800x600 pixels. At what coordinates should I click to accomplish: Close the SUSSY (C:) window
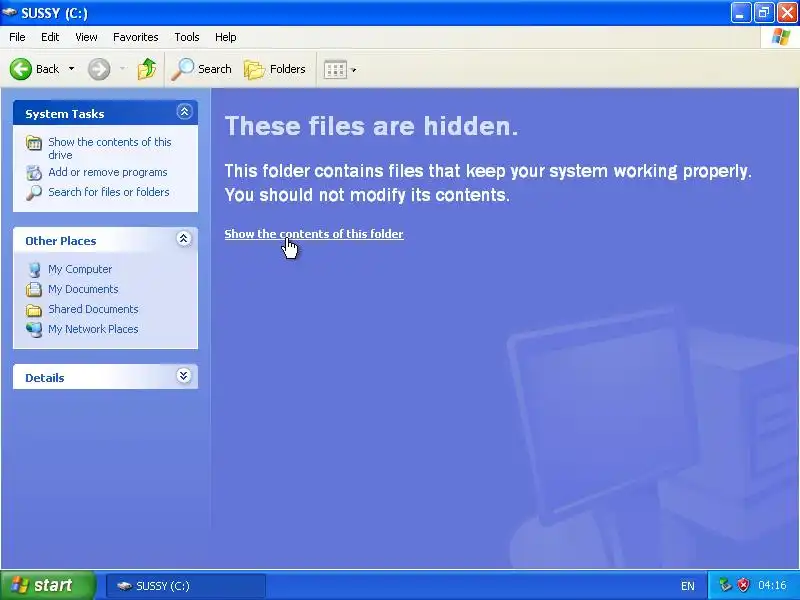point(787,13)
